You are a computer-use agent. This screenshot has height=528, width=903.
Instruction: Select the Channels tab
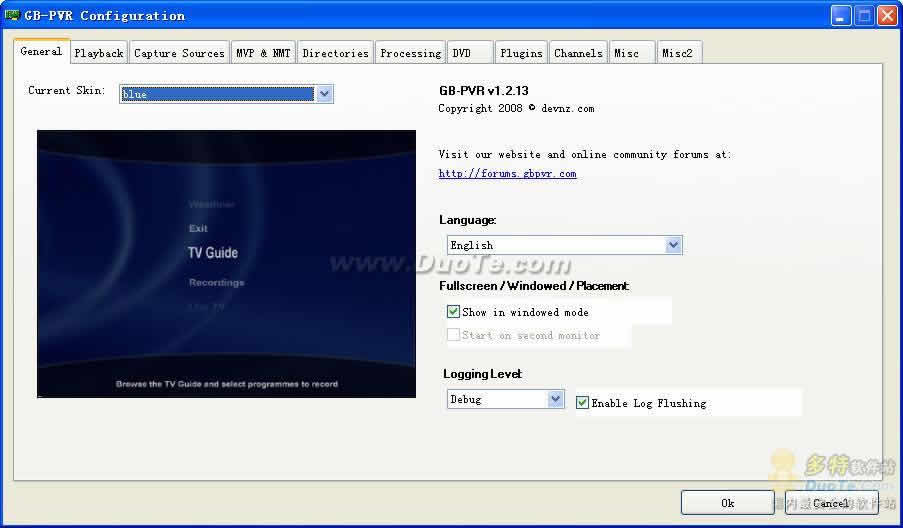point(578,53)
